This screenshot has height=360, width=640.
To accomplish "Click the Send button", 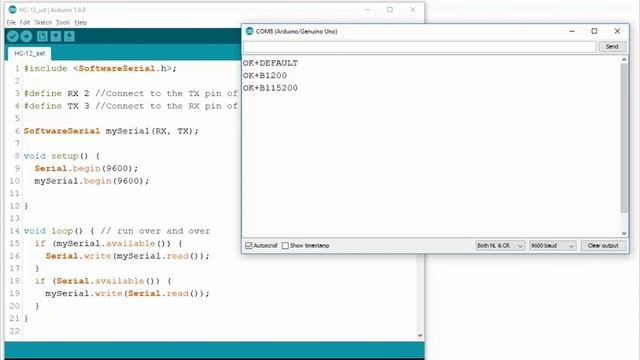I will (x=612, y=47).
